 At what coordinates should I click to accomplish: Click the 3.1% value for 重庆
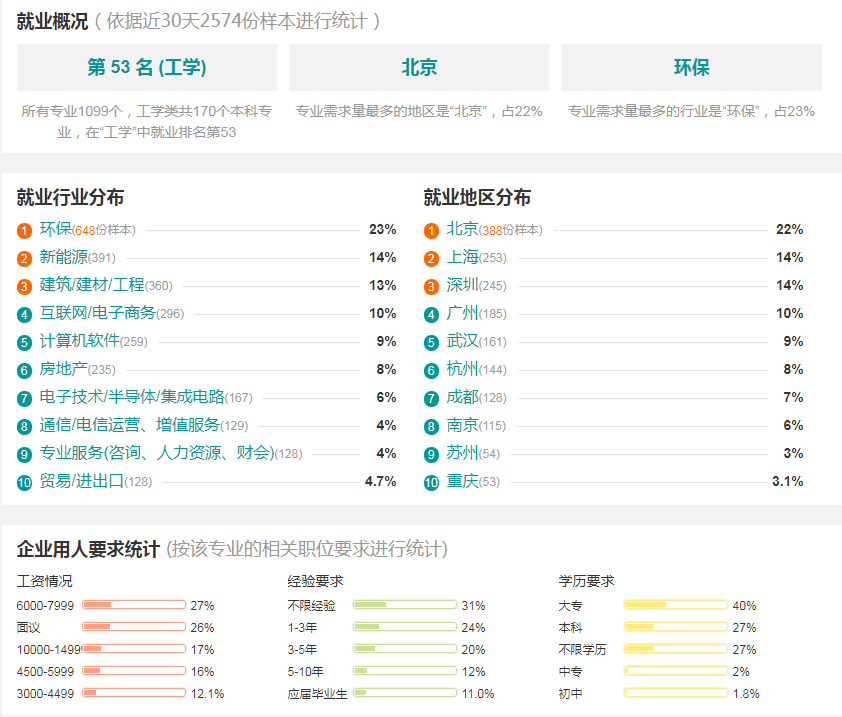(x=788, y=481)
